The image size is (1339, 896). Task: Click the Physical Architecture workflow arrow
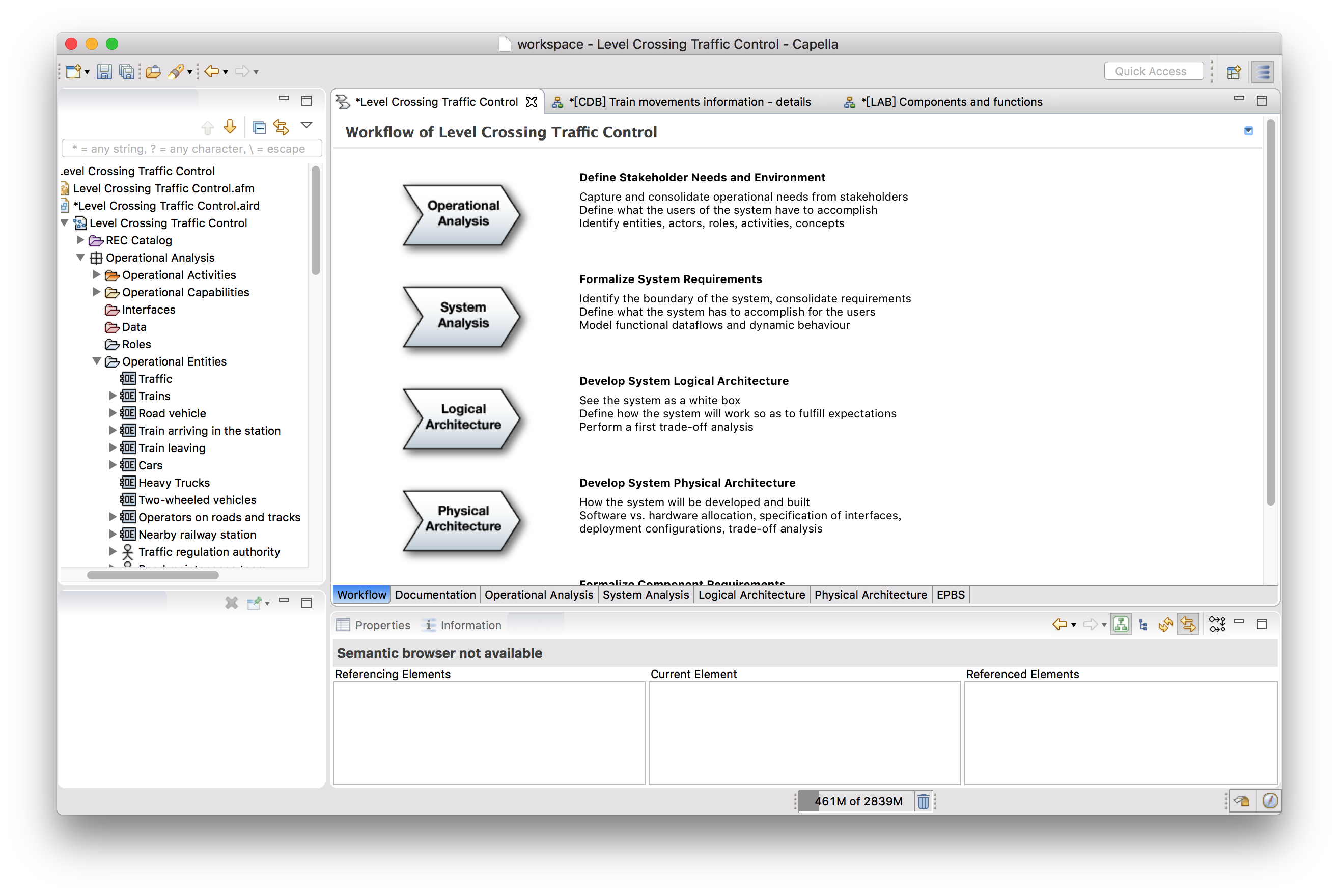pyautogui.click(x=462, y=520)
